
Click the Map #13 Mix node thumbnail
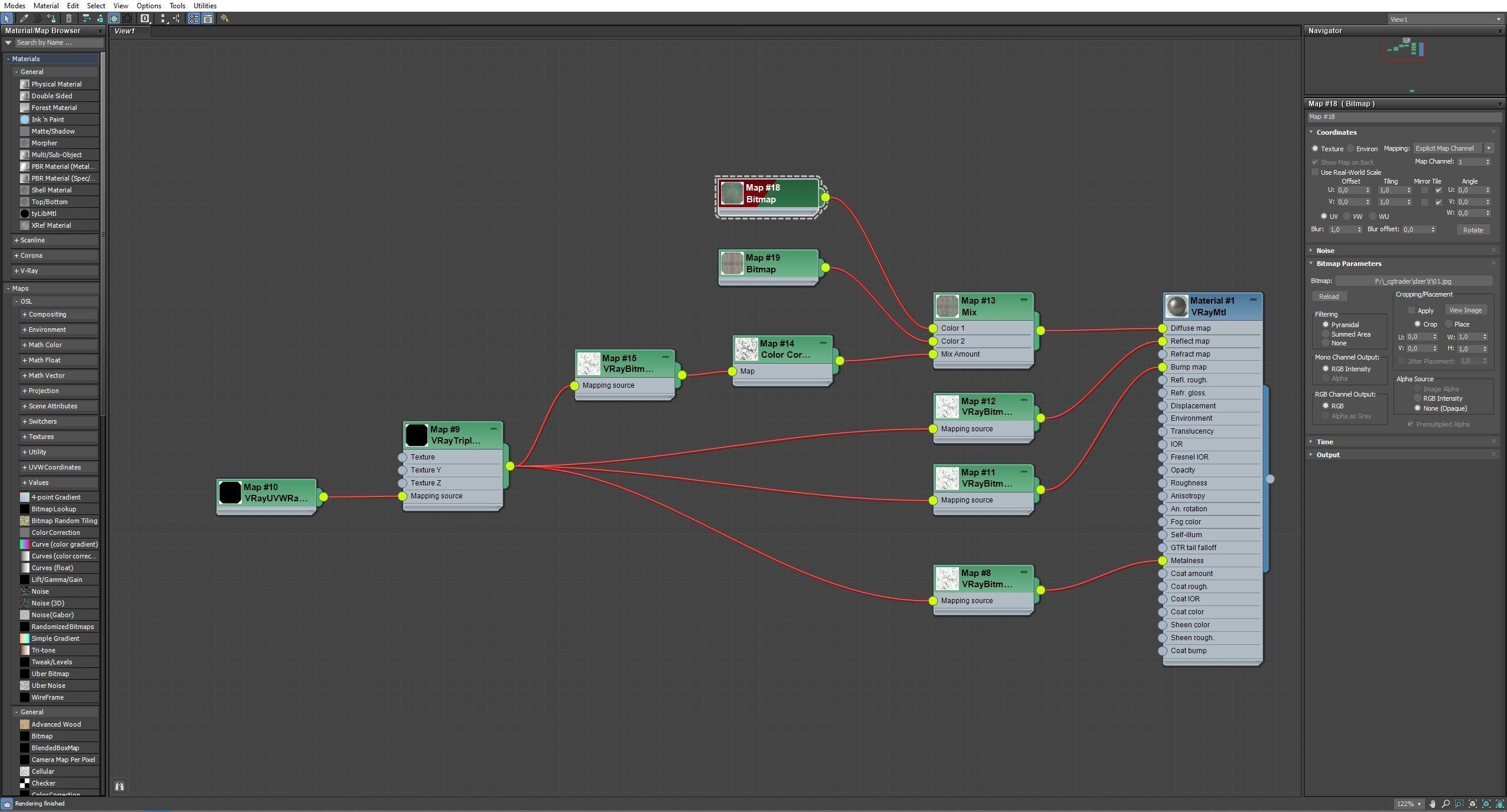pos(947,306)
